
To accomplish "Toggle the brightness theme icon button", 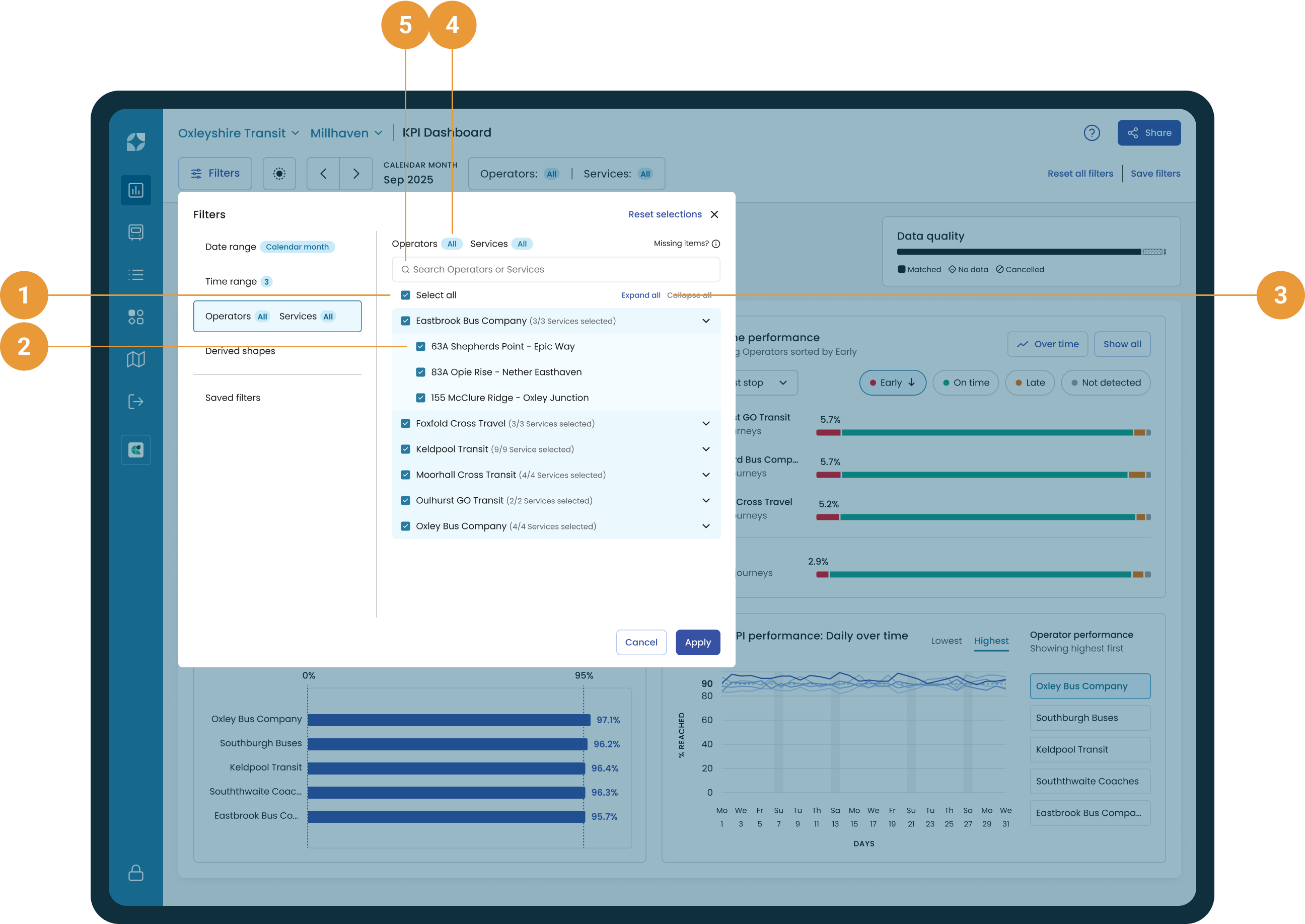I will (279, 174).
